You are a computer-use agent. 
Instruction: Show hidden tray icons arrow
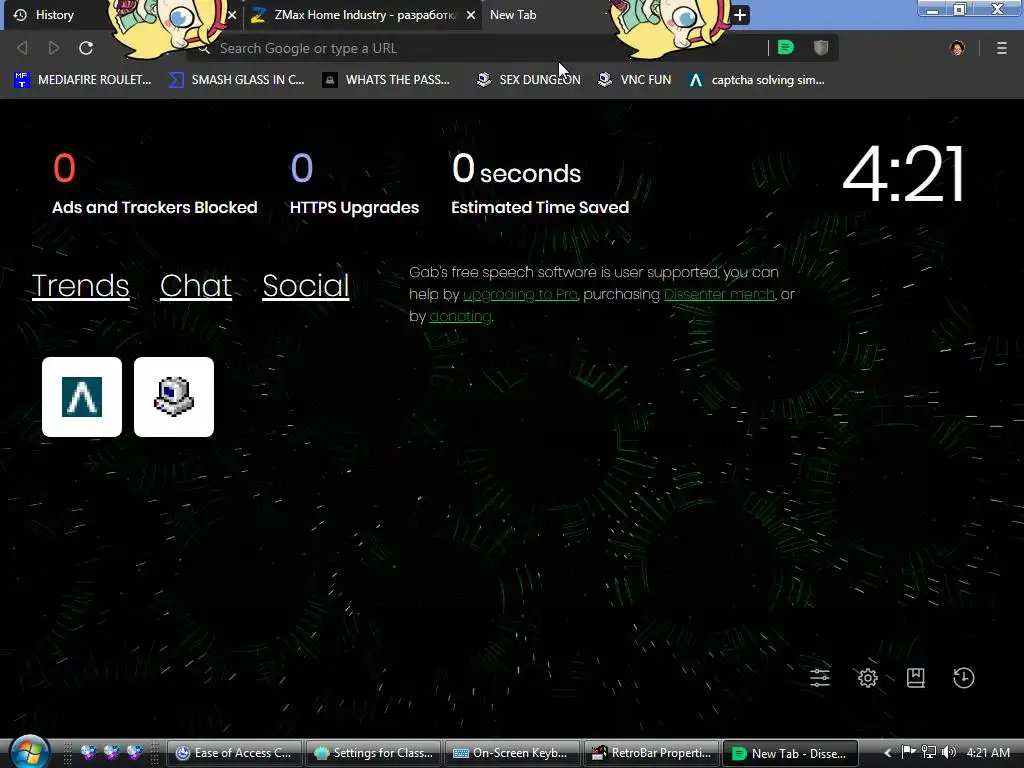pyautogui.click(x=887, y=753)
